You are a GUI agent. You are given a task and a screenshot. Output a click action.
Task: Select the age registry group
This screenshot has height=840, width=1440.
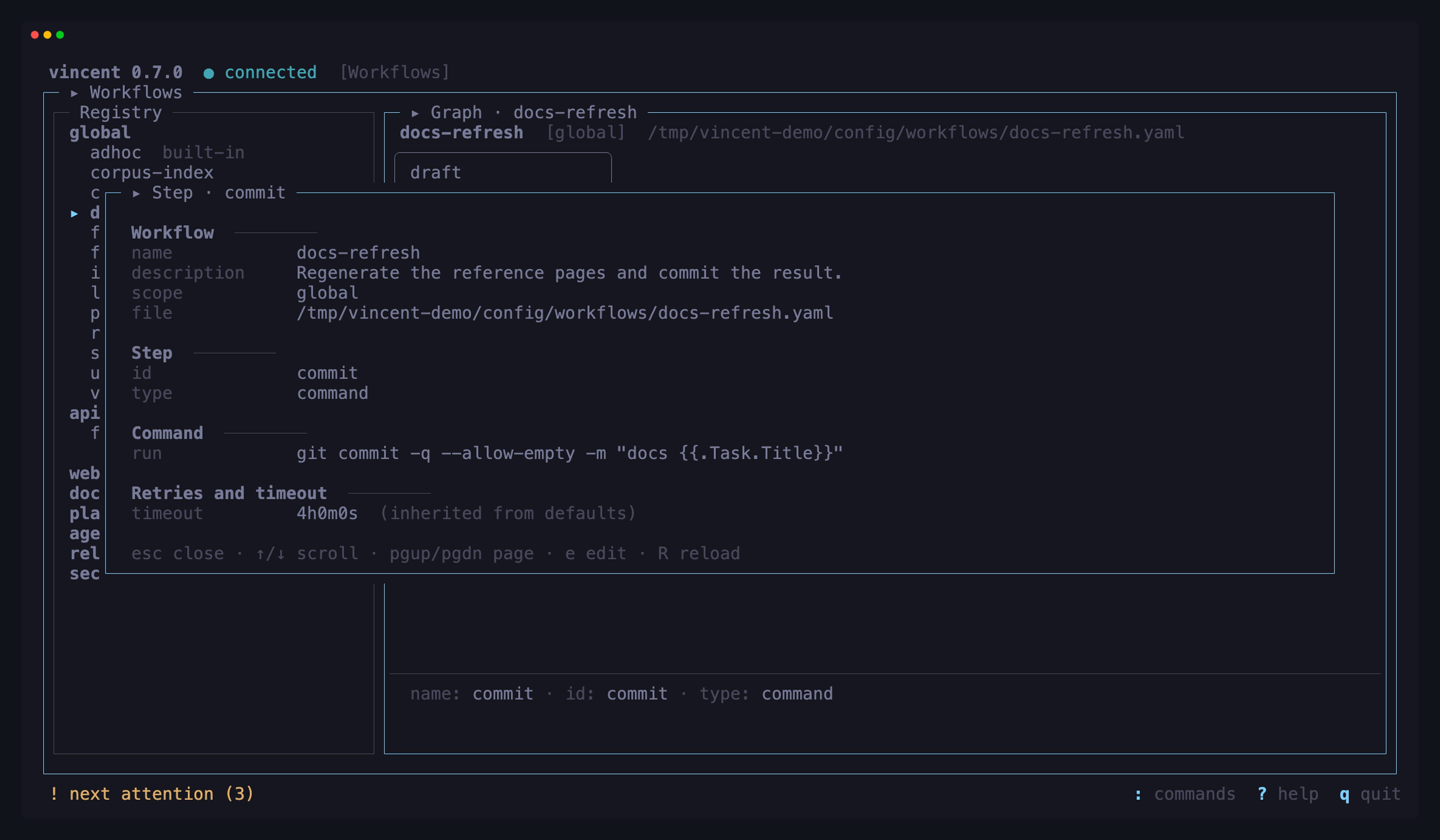[x=85, y=534]
